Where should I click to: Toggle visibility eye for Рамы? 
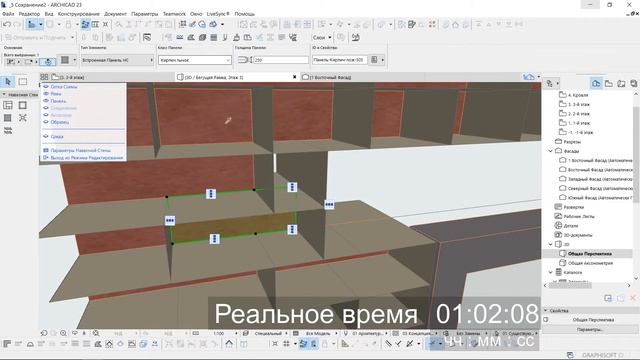click(x=46, y=93)
